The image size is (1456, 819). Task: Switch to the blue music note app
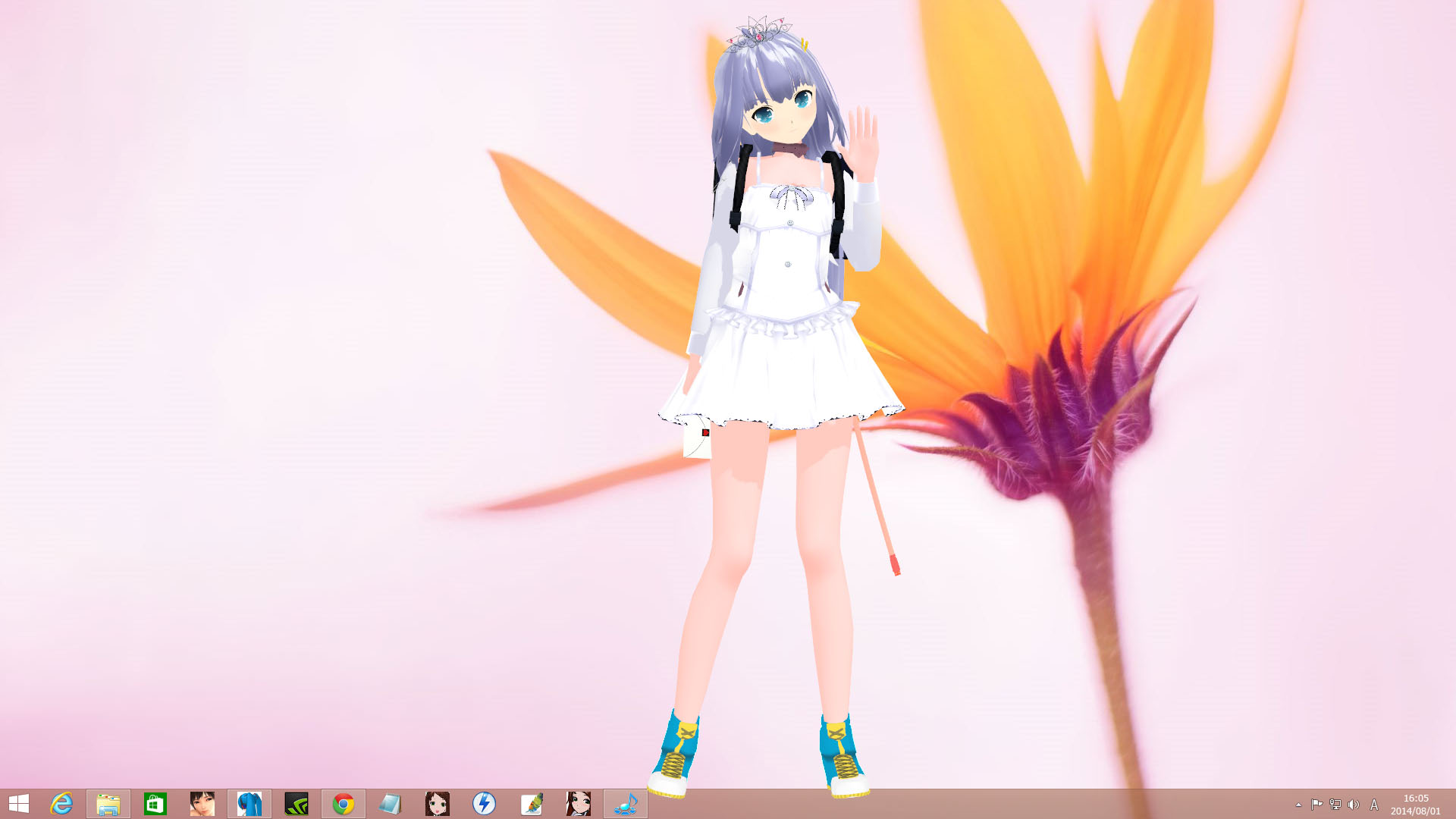626,804
